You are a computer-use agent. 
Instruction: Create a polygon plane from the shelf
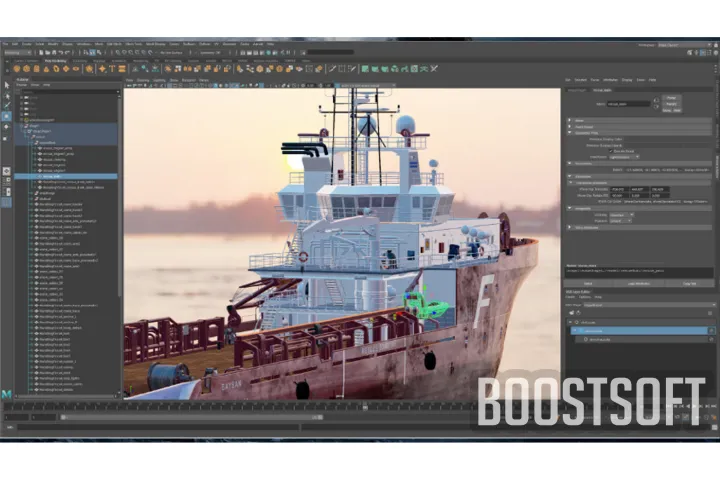[x=66, y=69]
